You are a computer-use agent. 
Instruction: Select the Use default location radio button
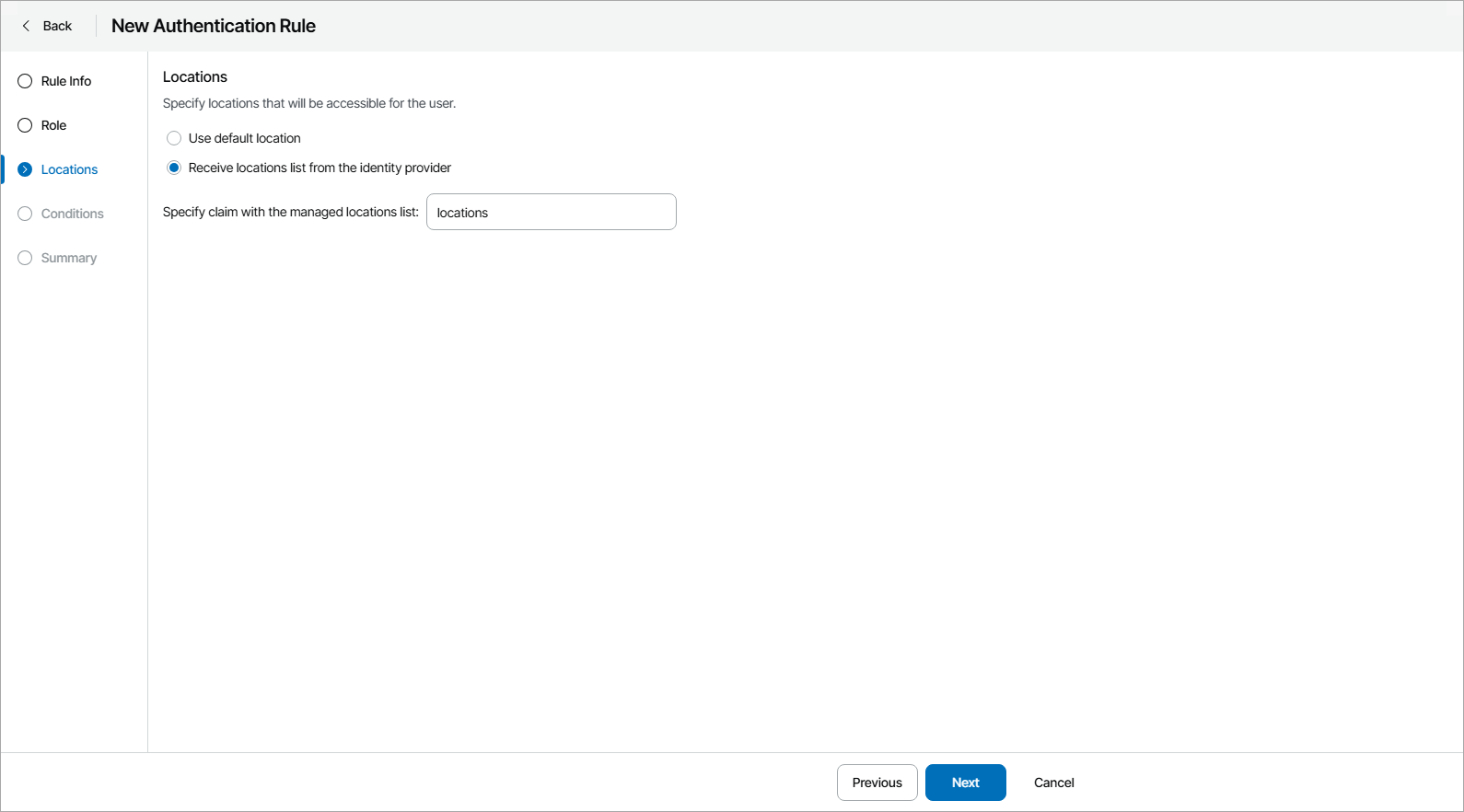pos(174,138)
